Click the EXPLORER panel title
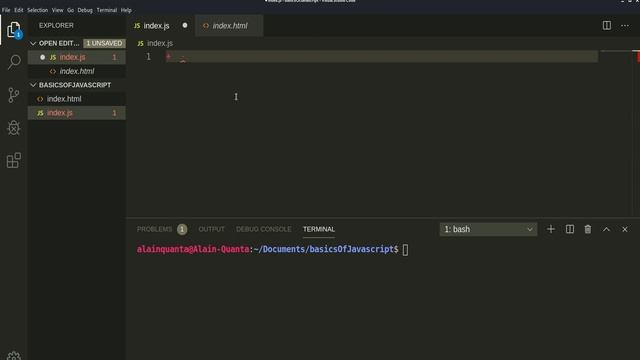The image size is (640, 360). click(56, 25)
